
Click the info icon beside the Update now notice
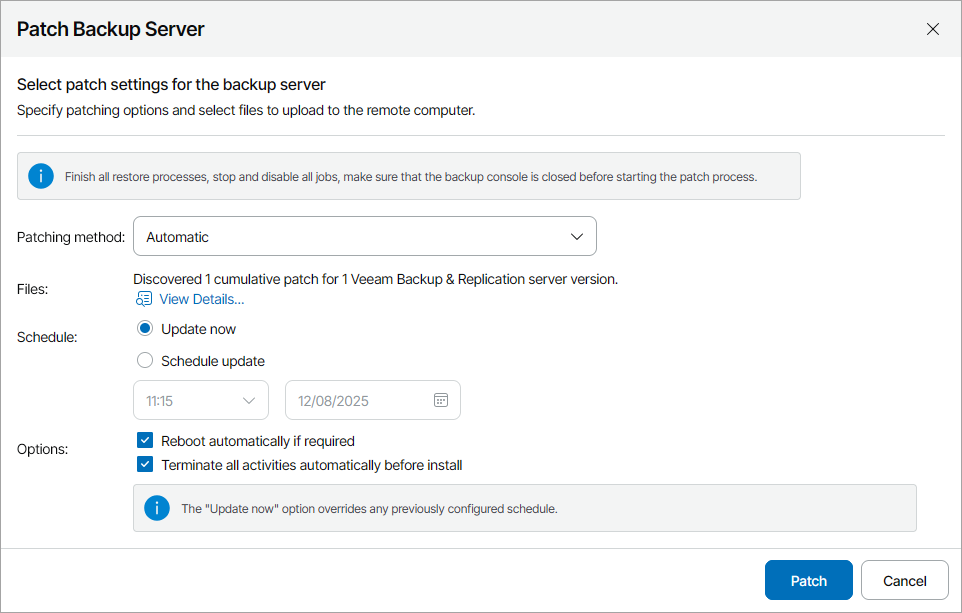(157, 508)
